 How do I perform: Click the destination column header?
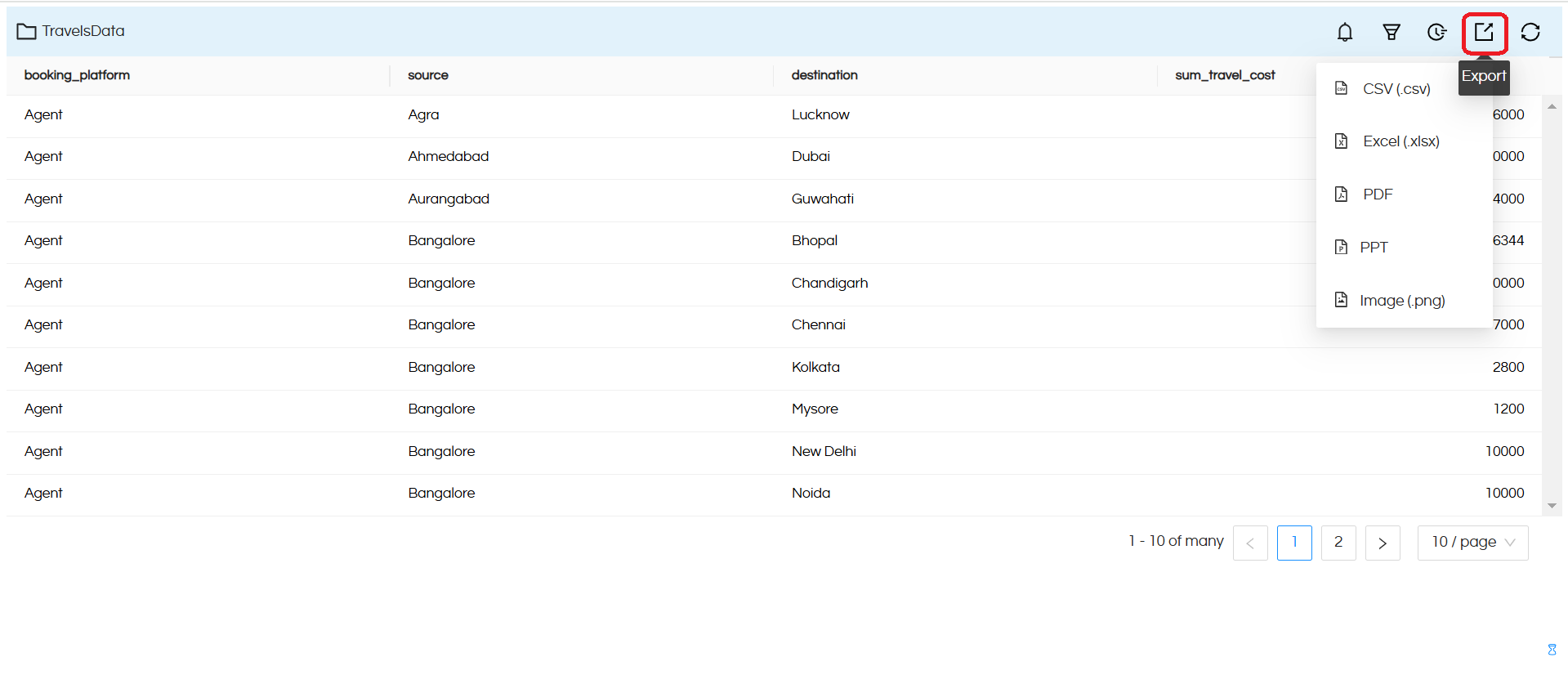coord(824,75)
